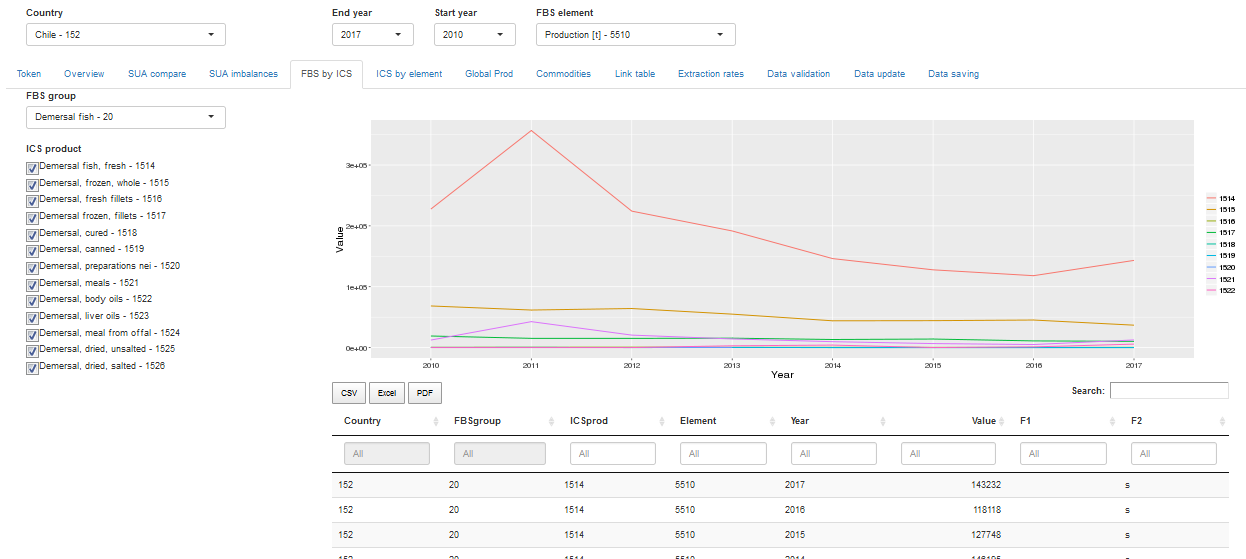Open the Country dropdown showing Chile

pos(125,35)
